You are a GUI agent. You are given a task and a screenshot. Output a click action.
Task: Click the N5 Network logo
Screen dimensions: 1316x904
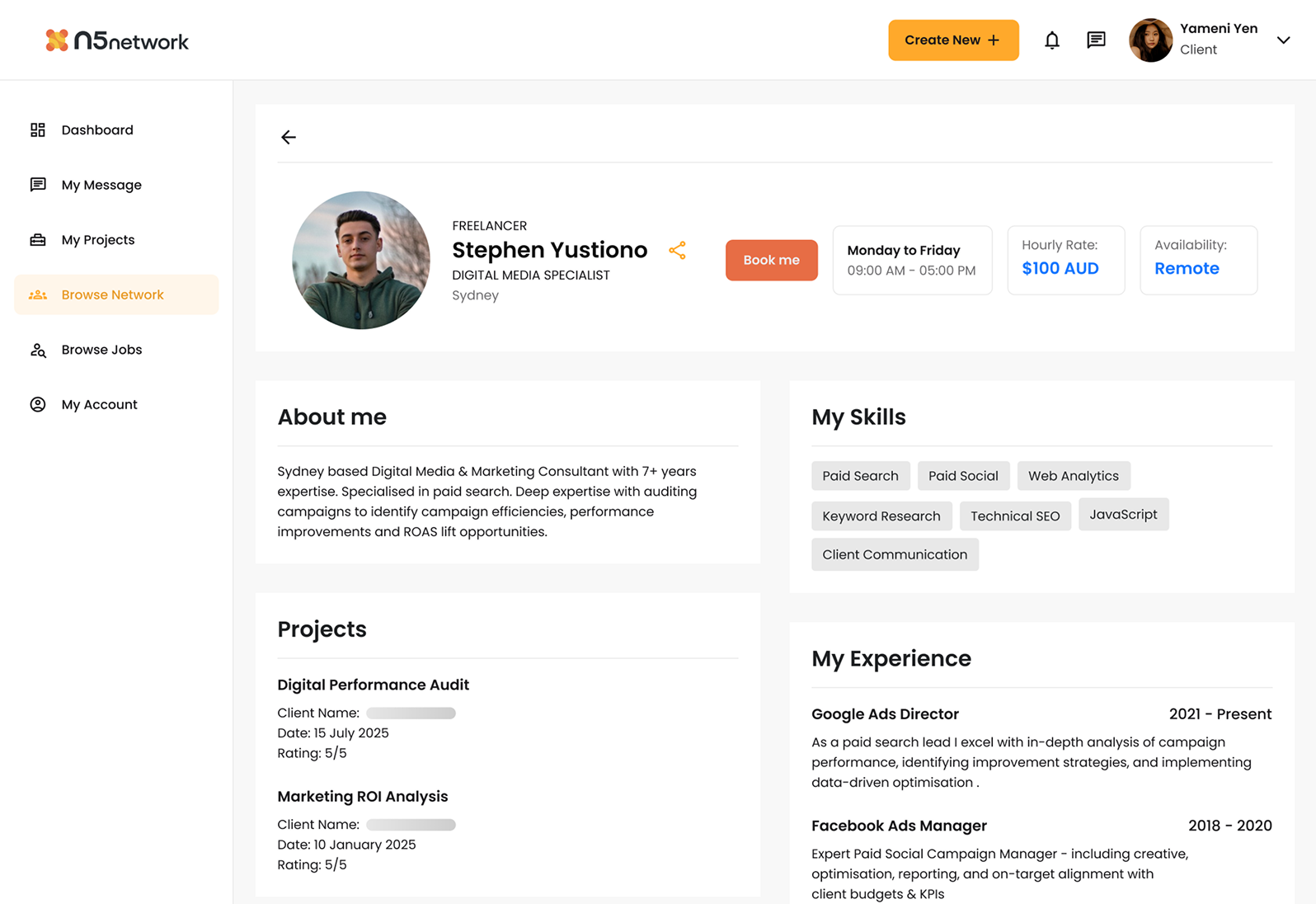pos(117,40)
